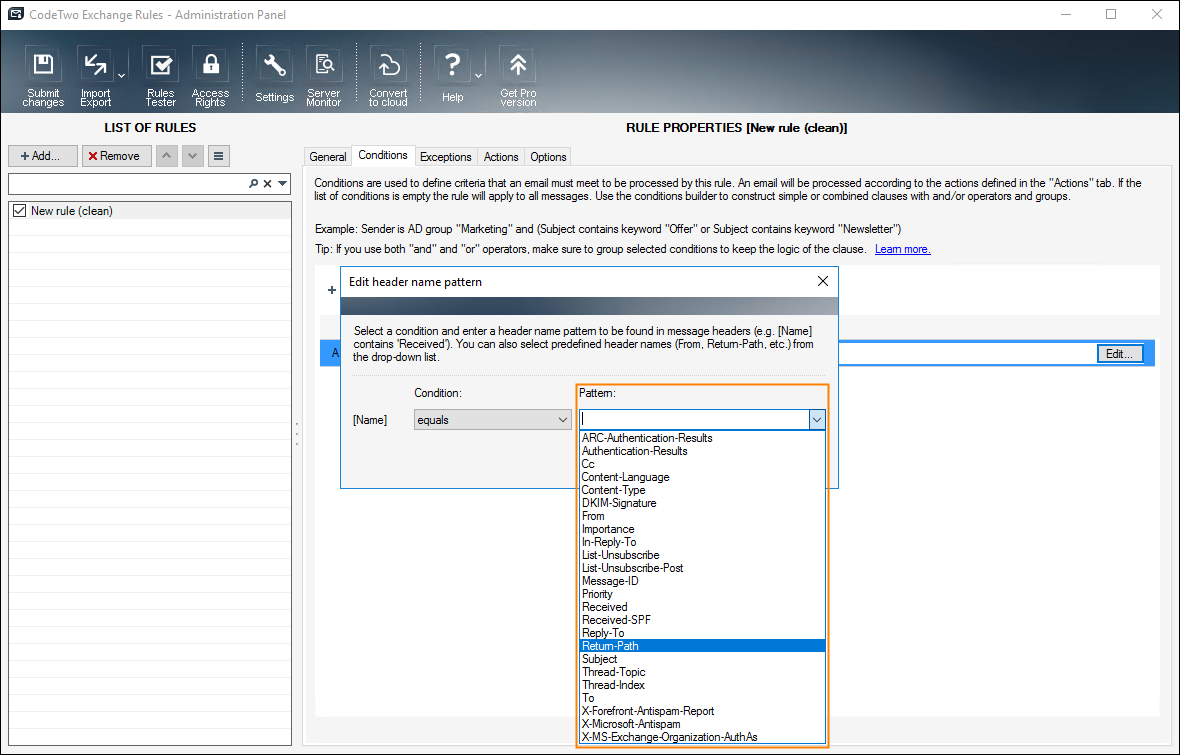1180x755 pixels.
Task: Select Received header option
Action: (x=703, y=607)
